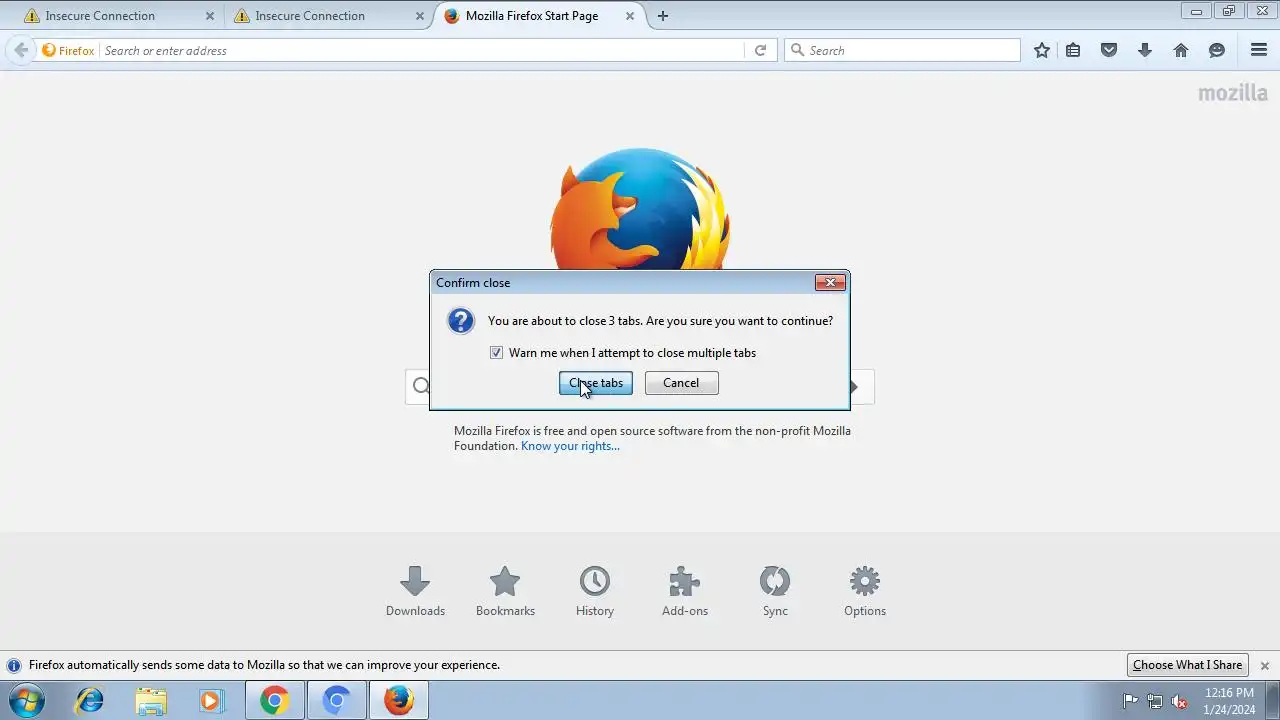Submit start page search arrow
Viewport: 1280px width, 720px height.
(854, 387)
